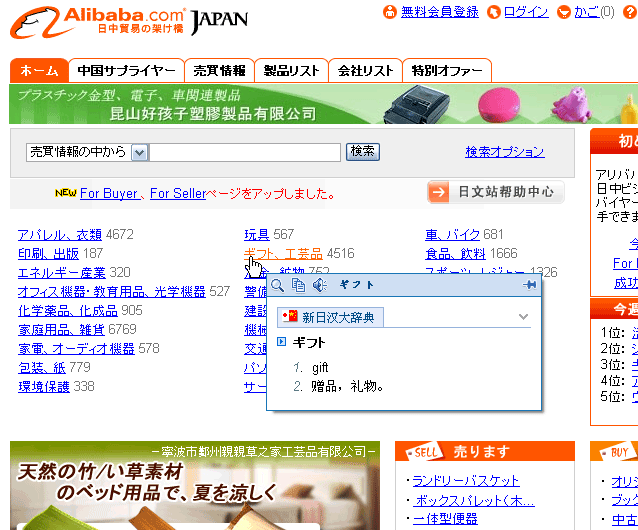Open the dictionary list chevron dropdown

pyautogui.click(x=522, y=317)
